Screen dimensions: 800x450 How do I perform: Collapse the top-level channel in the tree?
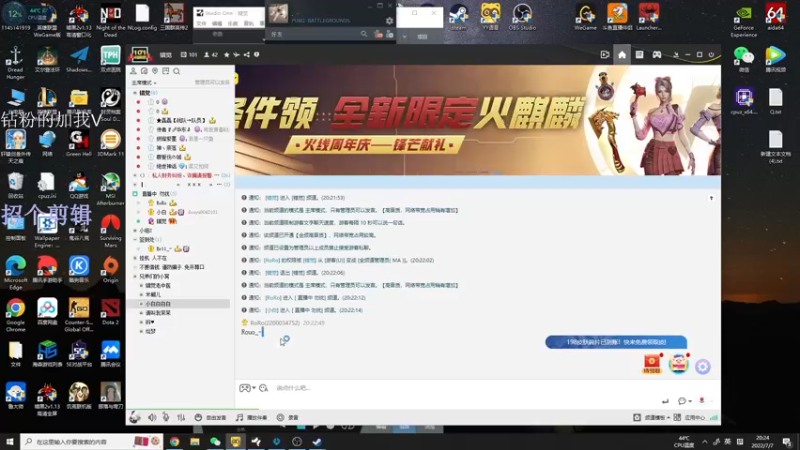coord(135,93)
